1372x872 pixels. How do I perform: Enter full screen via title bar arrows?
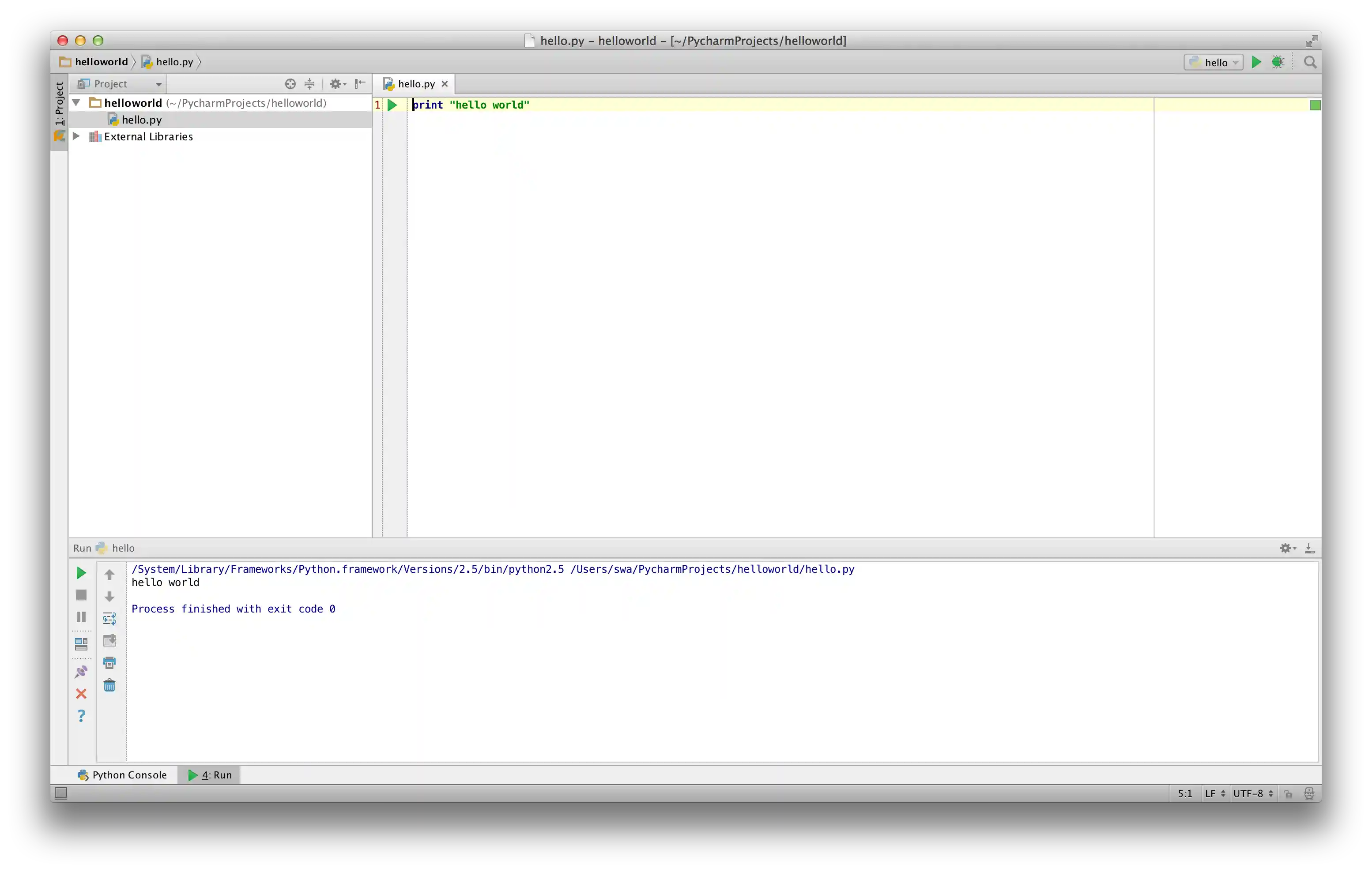coord(1311,41)
